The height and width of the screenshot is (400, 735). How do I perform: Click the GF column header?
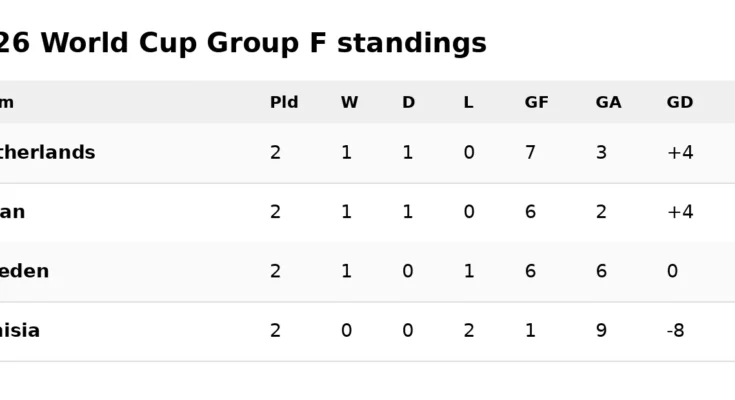point(536,102)
